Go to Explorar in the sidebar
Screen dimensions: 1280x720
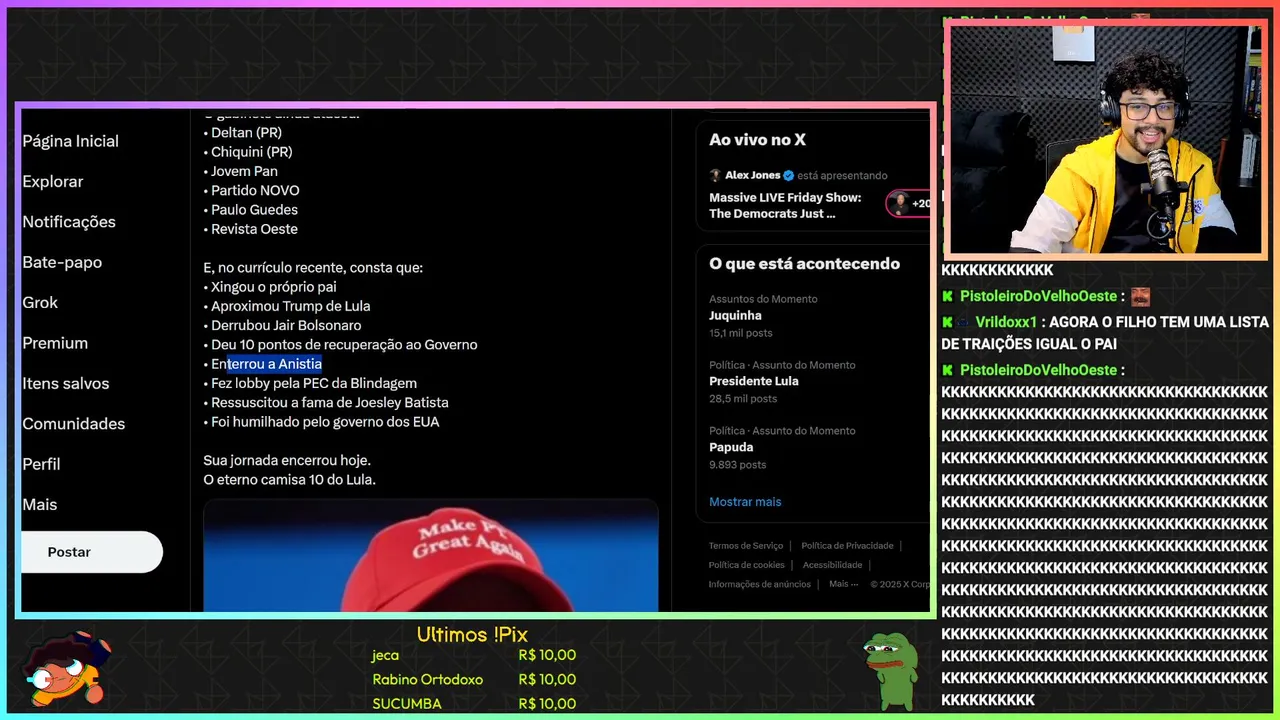click(52, 182)
